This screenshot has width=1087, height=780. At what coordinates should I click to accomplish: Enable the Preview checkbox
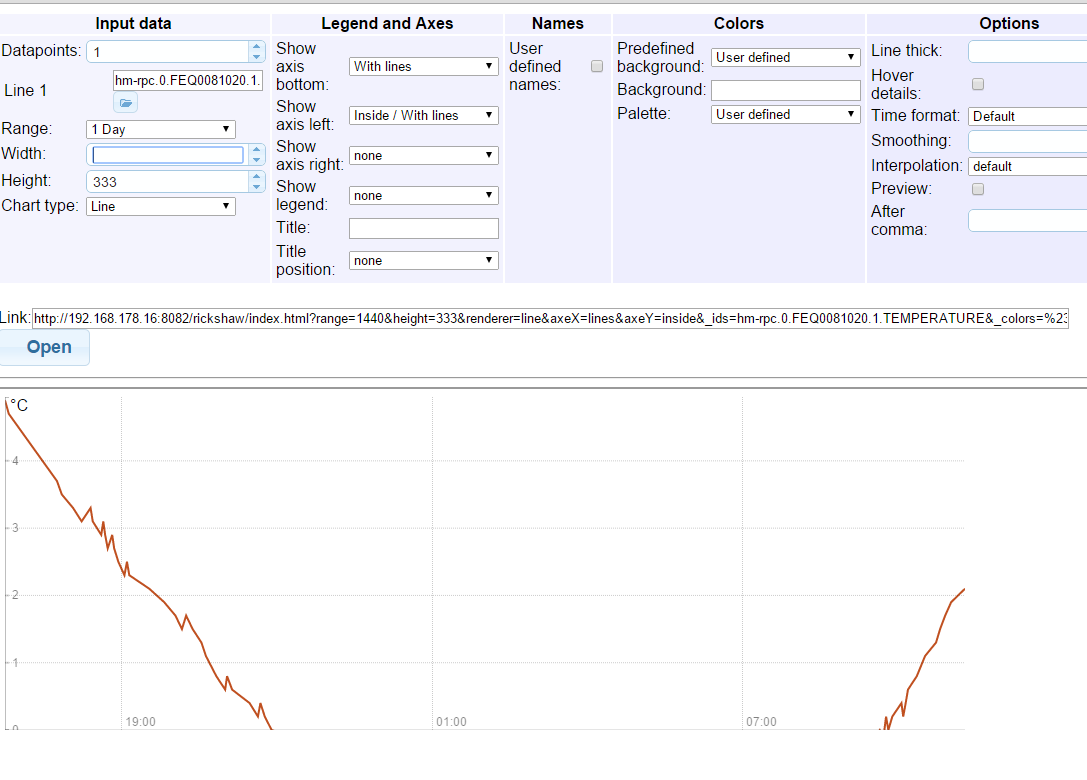coord(978,189)
